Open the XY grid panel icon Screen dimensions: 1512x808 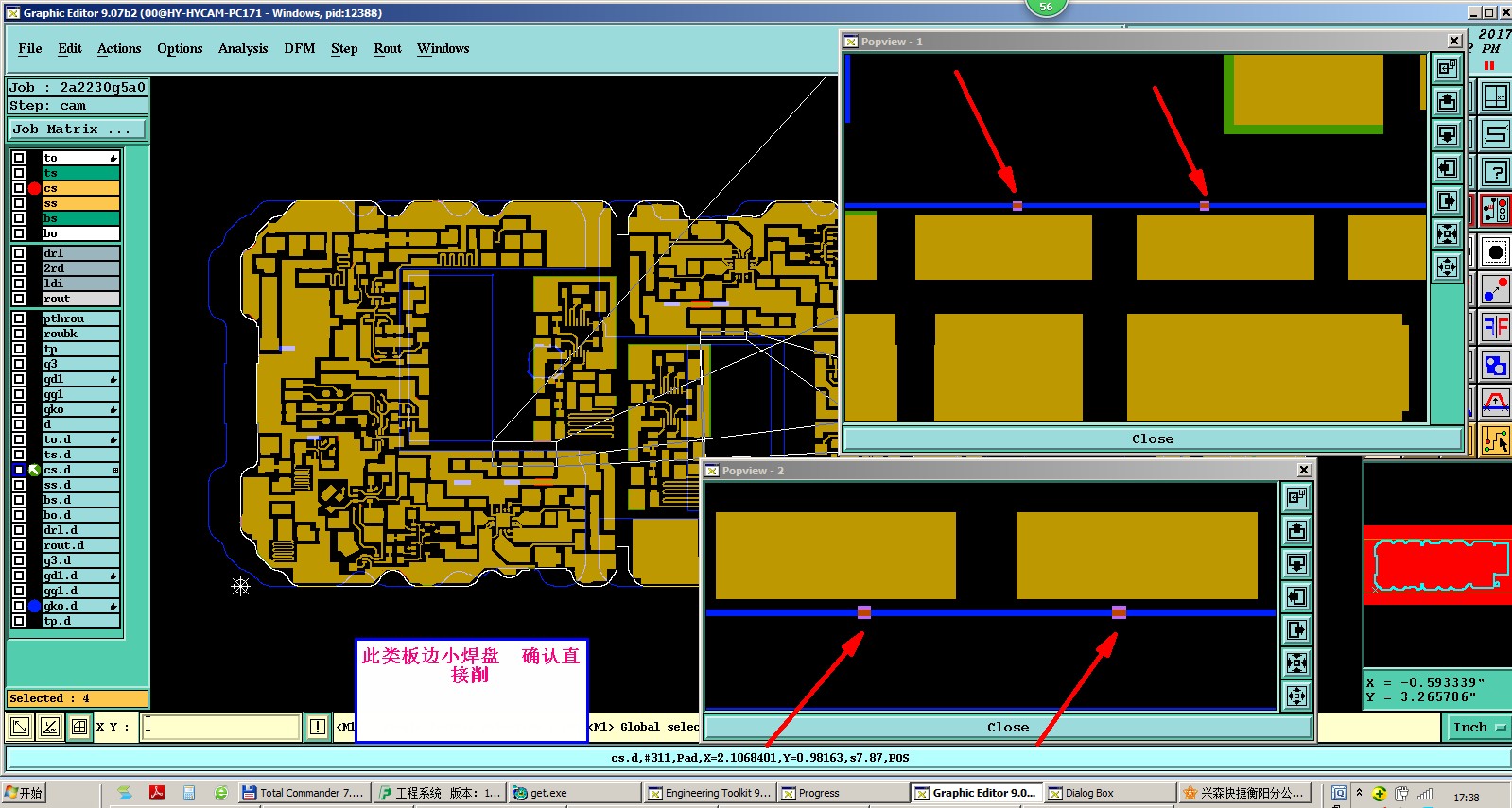tap(1496, 96)
